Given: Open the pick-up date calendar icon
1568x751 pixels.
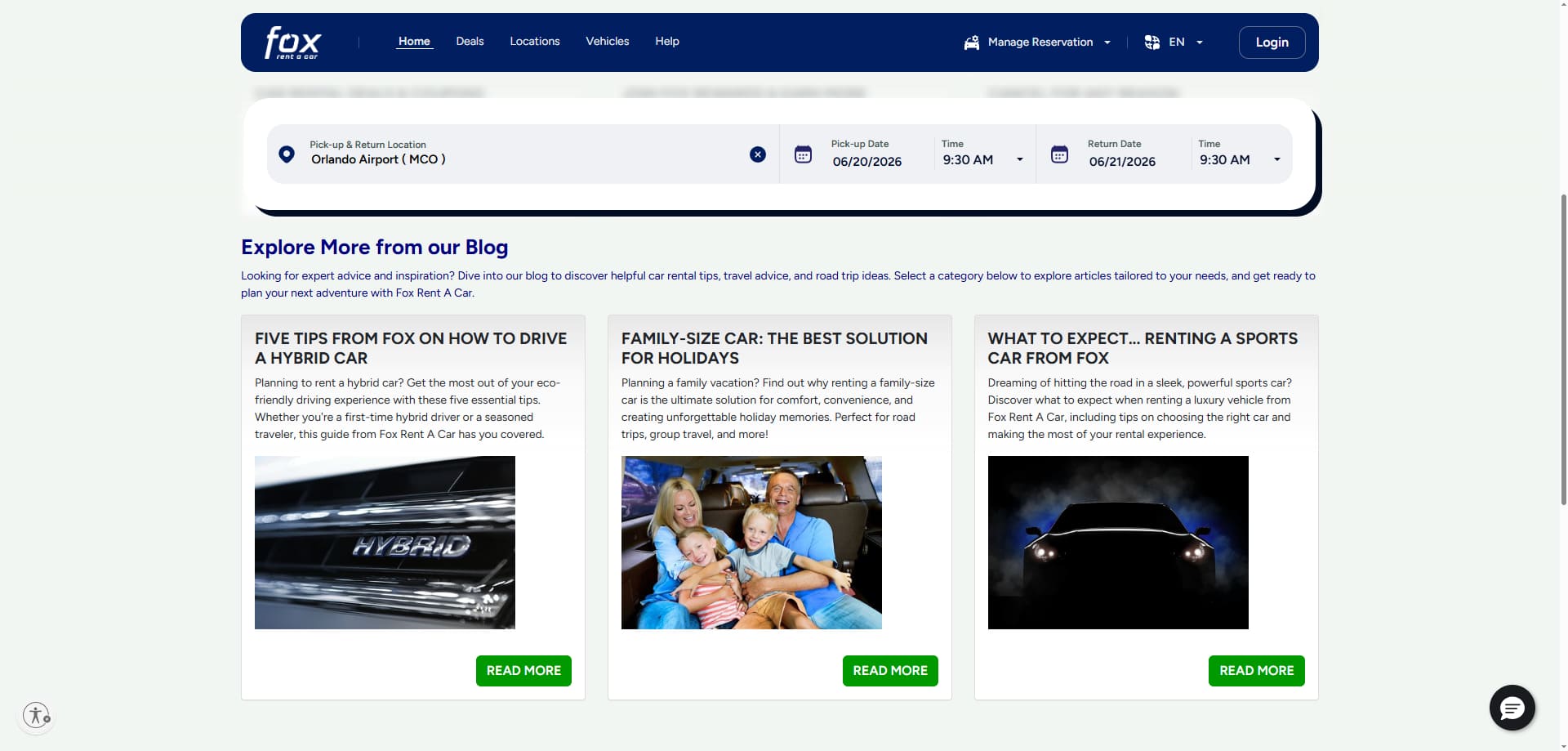Looking at the screenshot, I should (x=803, y=154).
